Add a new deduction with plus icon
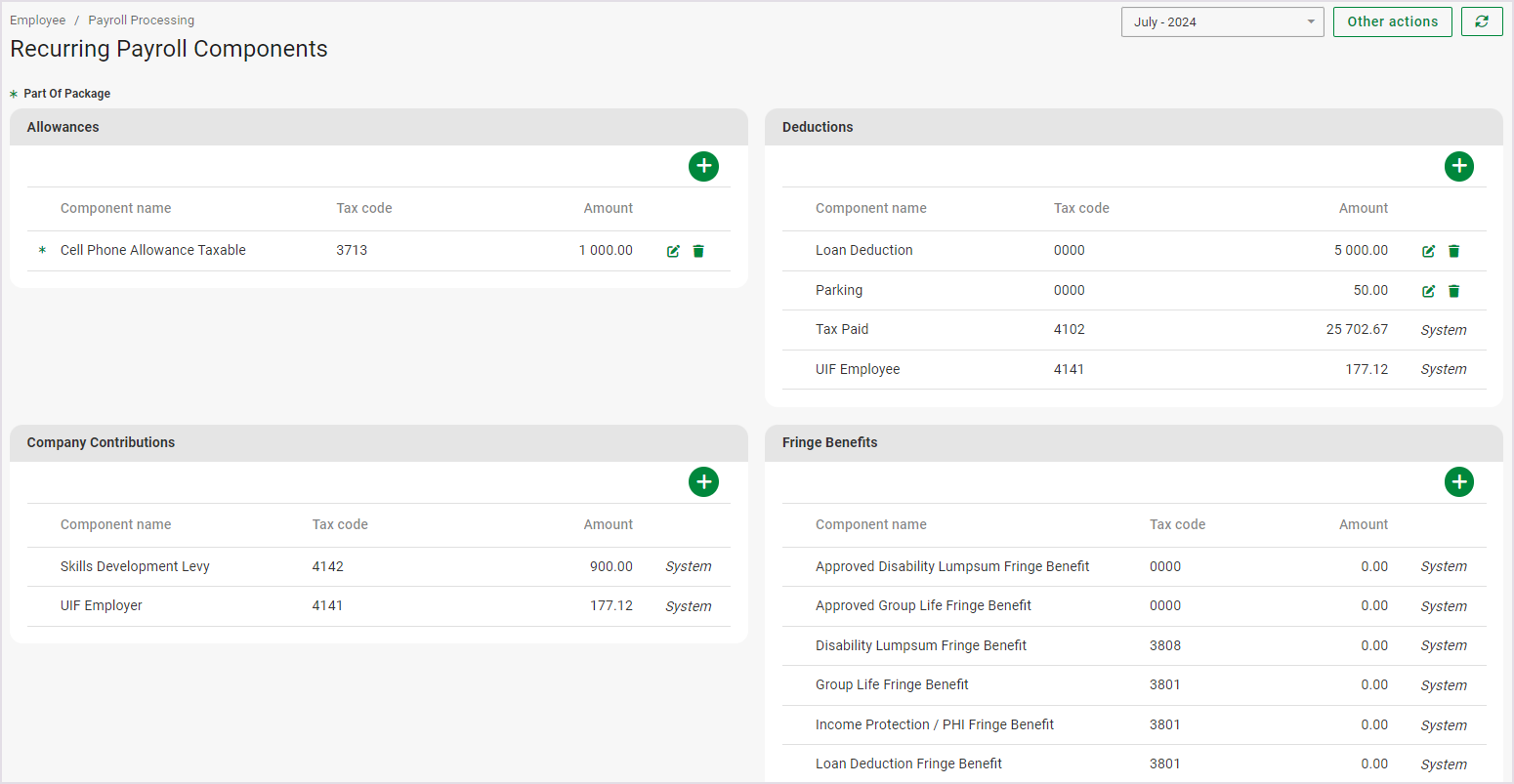 click(1458, 166)
